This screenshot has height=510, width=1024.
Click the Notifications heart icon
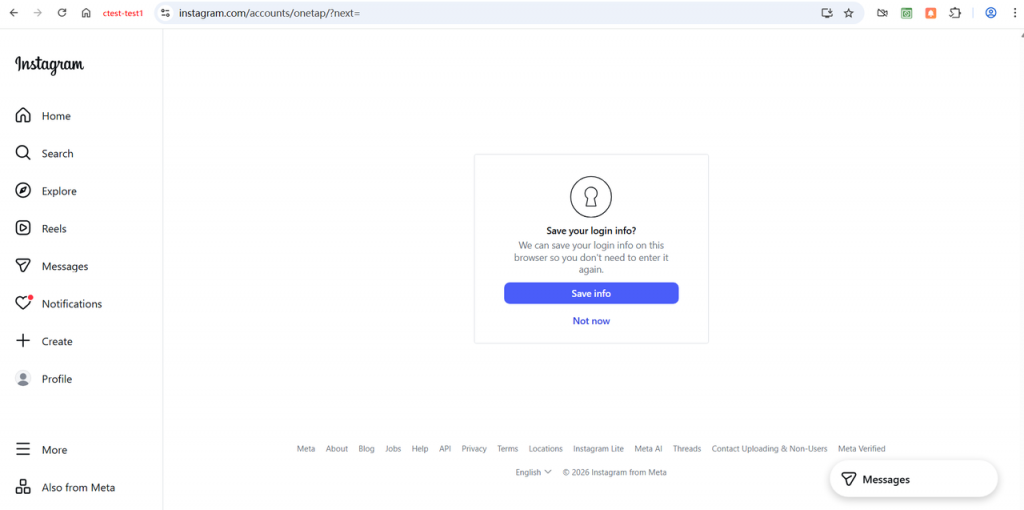coord(23,303)
